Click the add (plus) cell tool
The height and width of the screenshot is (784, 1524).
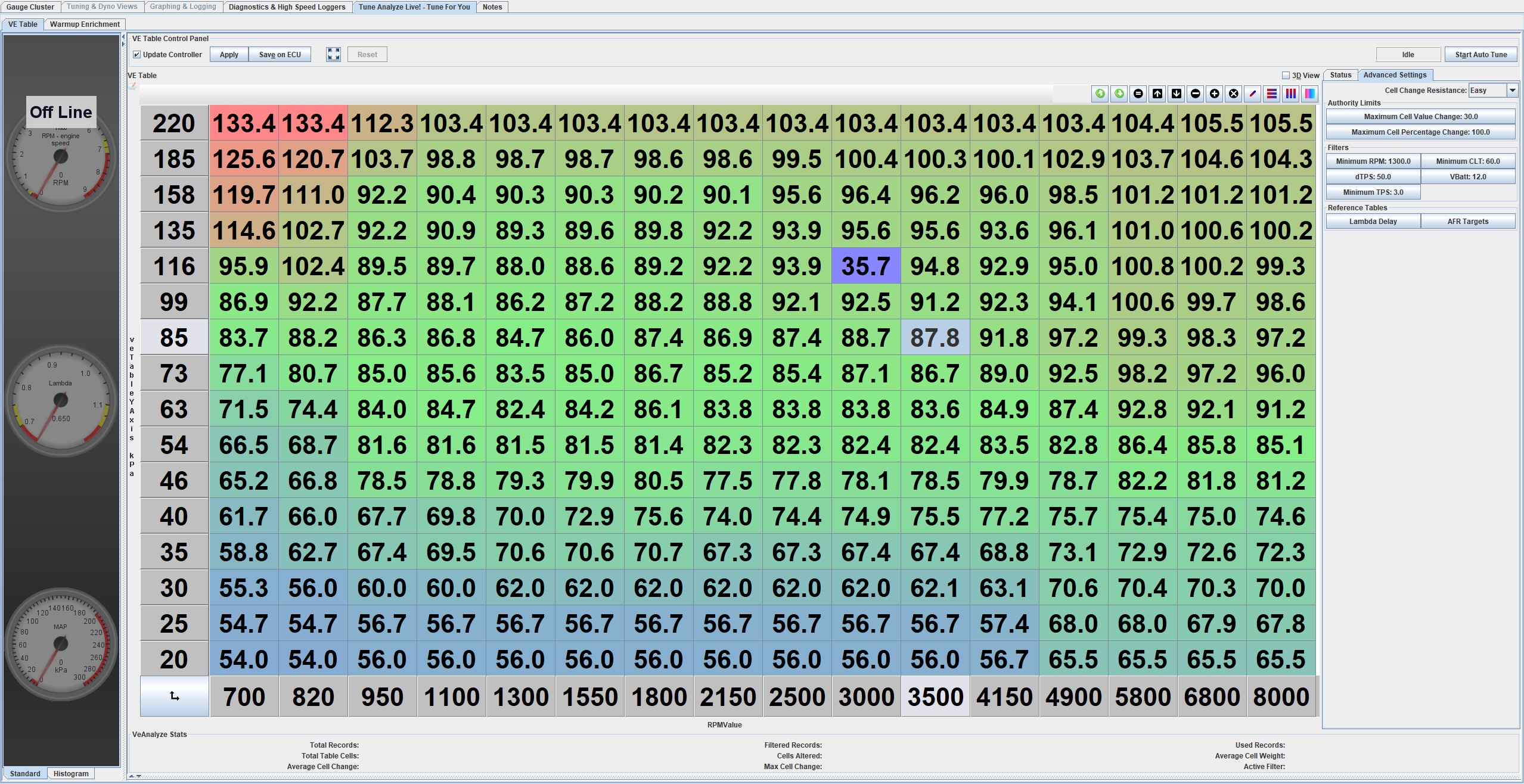coord(1214,94)
